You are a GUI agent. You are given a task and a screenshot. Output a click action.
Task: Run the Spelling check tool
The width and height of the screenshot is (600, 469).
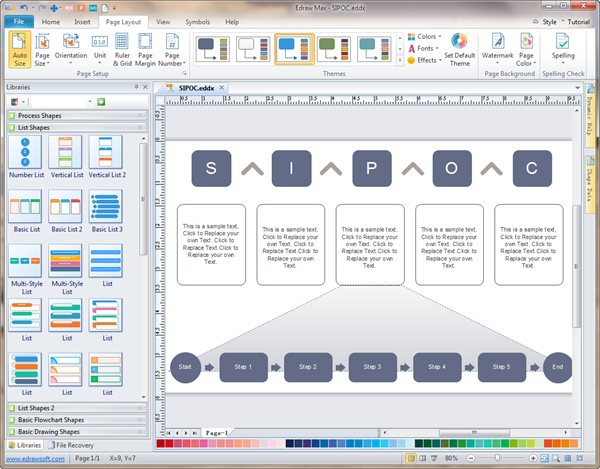click(563, 48)
